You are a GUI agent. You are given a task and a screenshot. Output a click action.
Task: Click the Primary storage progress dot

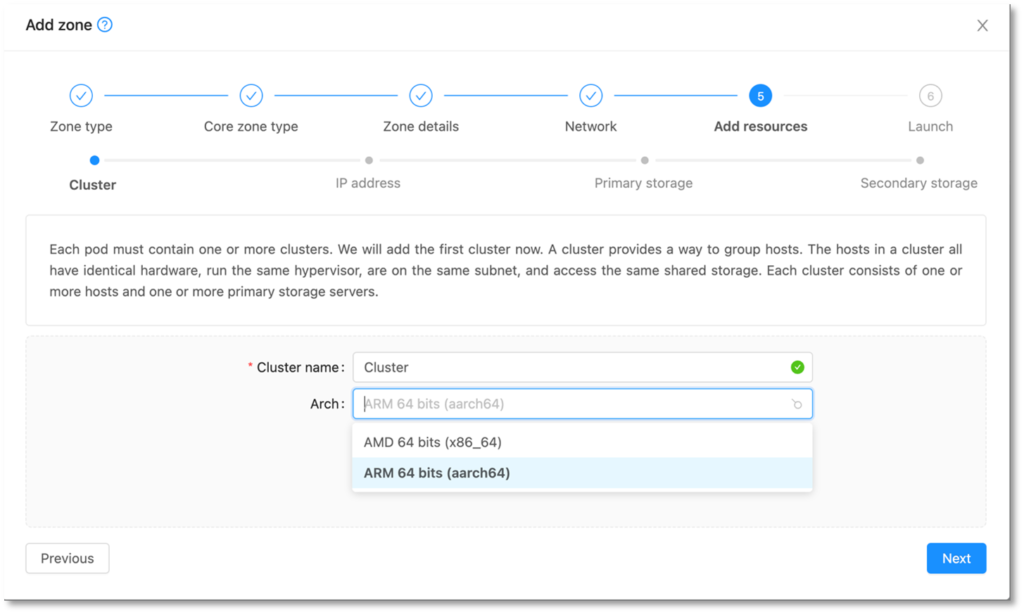(x=644, y=159)
